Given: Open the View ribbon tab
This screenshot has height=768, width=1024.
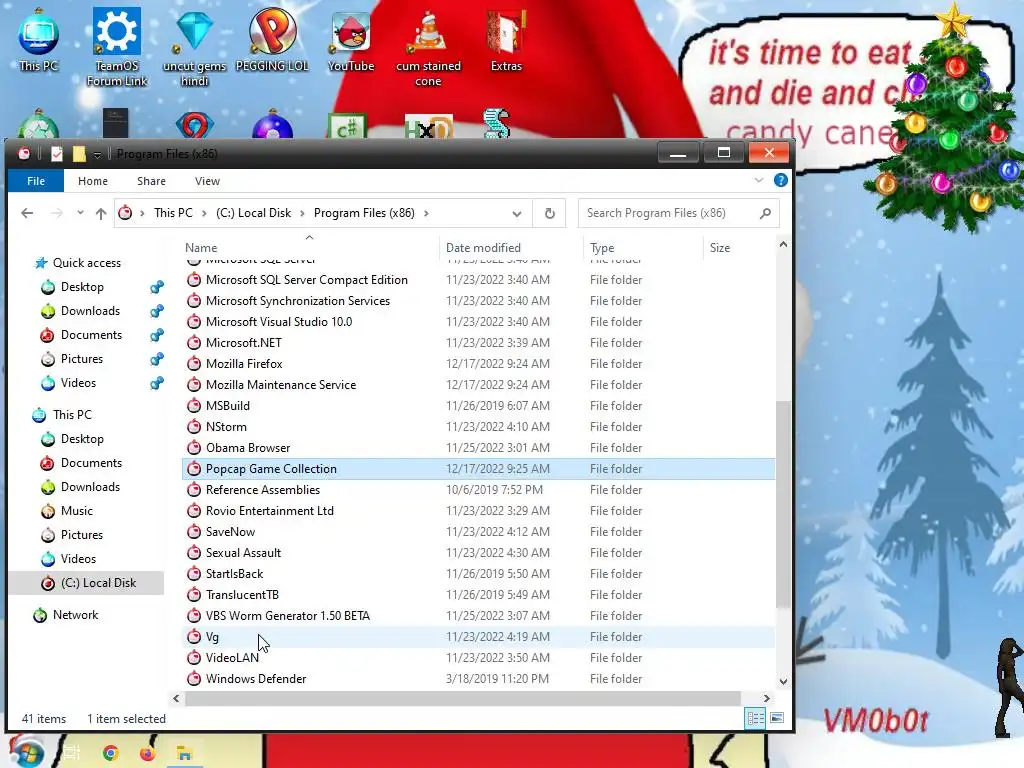Looking at the screenshot, I should tap(207, 181).
